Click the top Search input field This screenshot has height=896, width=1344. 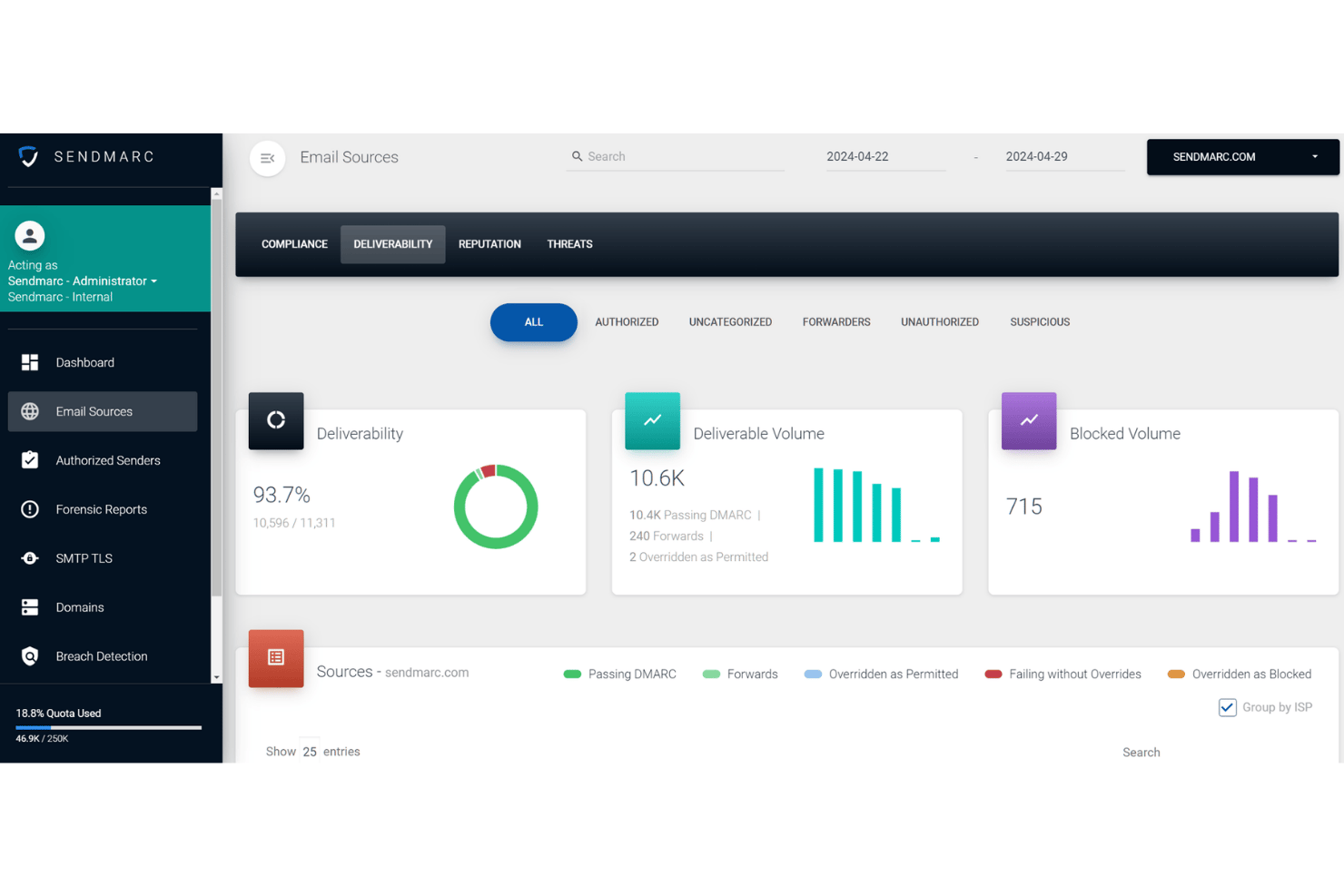(x=676, y=157)
